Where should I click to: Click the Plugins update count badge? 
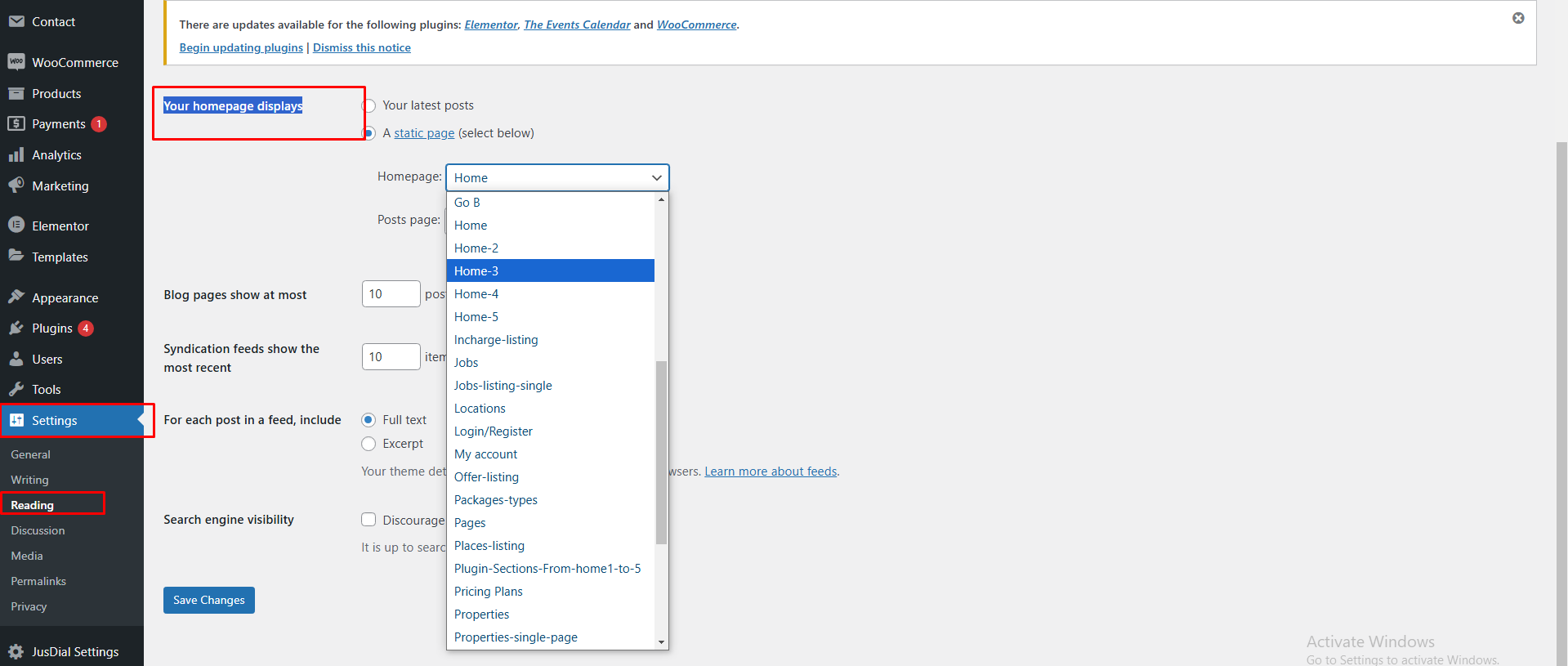[x=86, y=329]
